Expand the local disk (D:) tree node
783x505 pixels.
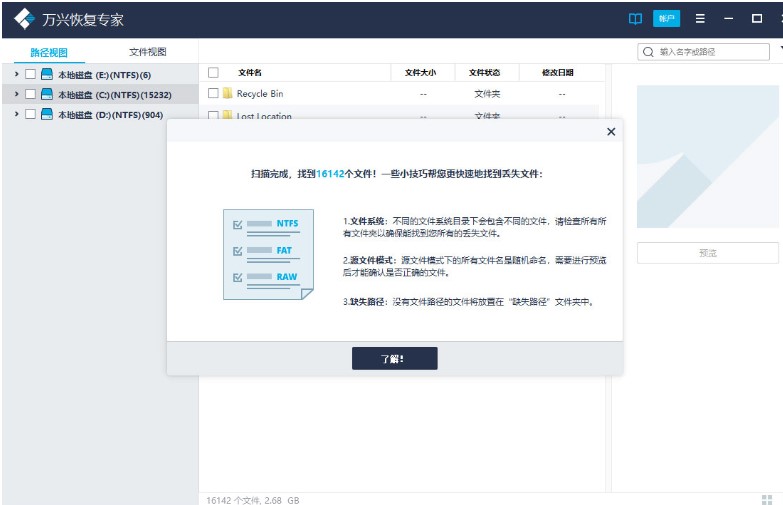[16, 115]
